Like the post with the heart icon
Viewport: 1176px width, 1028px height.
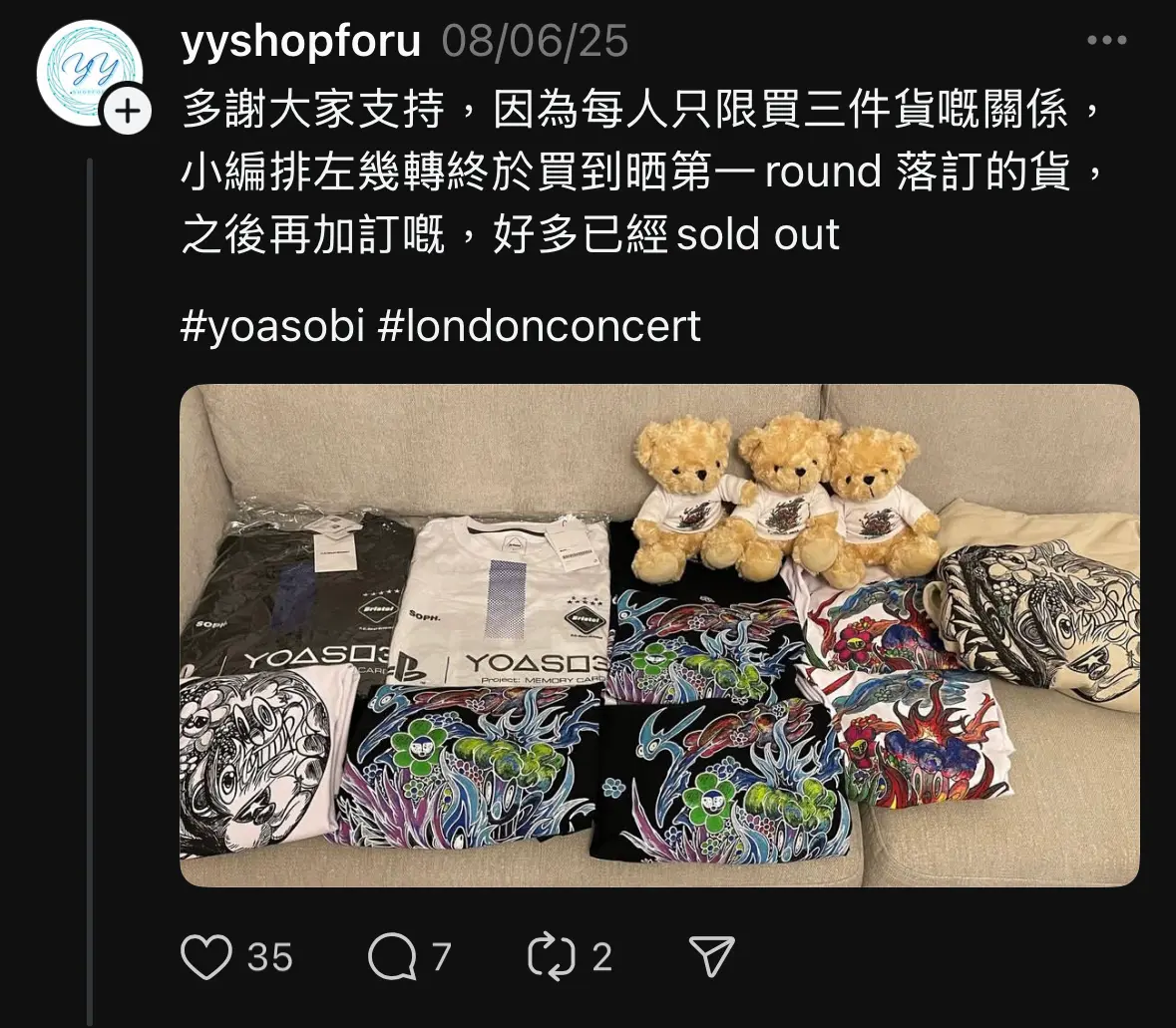(206, 957)
